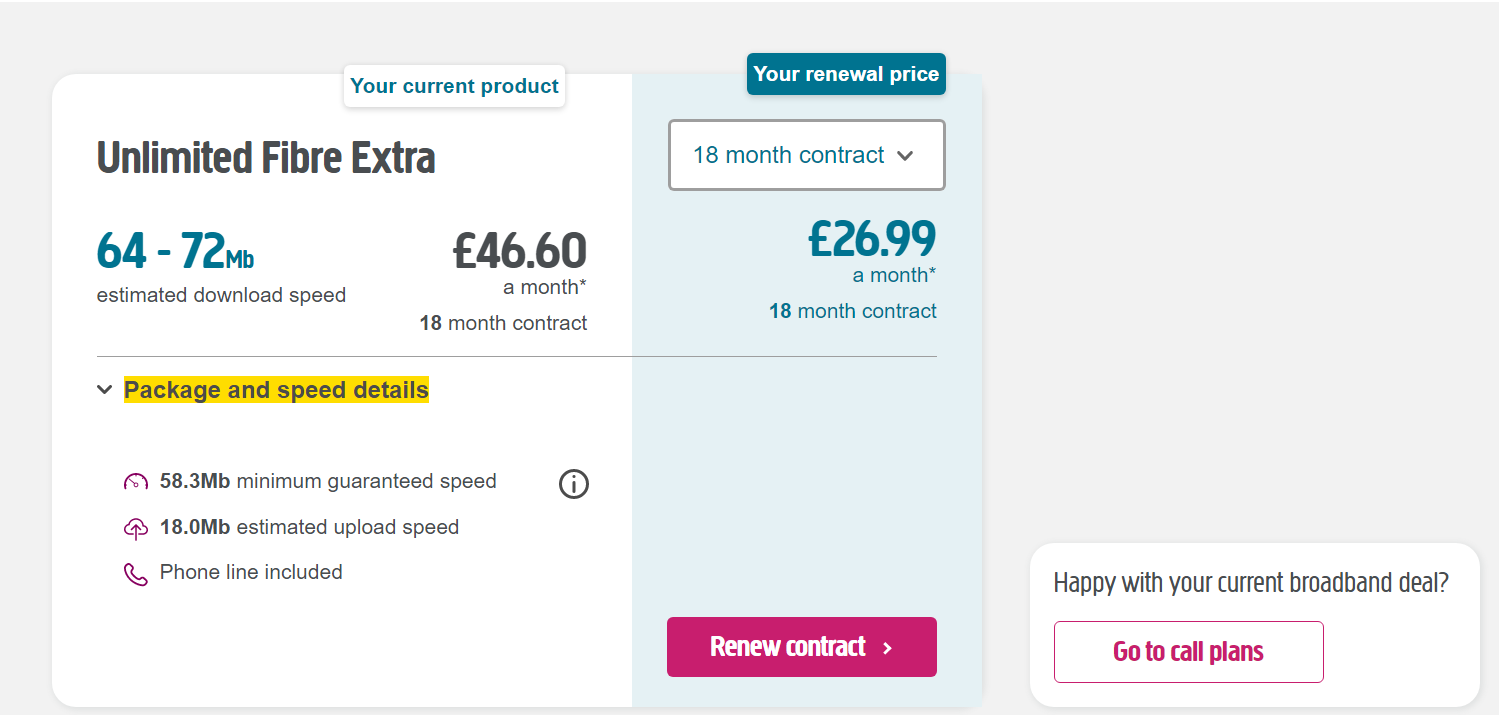
Task: Click the speedometer icon beside minimum guaranteed speed
Action: 135,481
